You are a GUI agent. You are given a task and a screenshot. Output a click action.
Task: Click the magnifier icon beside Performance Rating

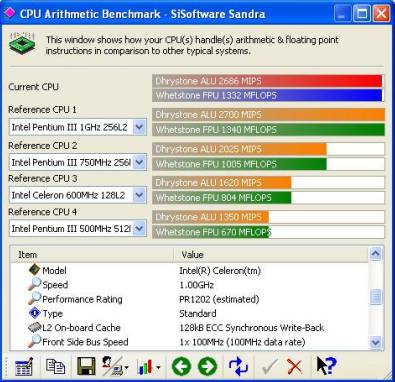(x=34, y=298)
